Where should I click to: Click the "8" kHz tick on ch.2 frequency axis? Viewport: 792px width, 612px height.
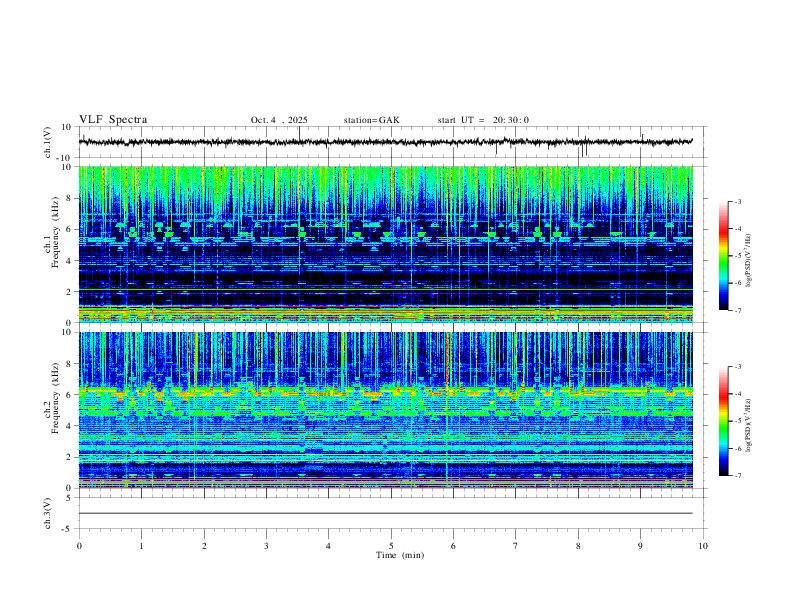71,364
